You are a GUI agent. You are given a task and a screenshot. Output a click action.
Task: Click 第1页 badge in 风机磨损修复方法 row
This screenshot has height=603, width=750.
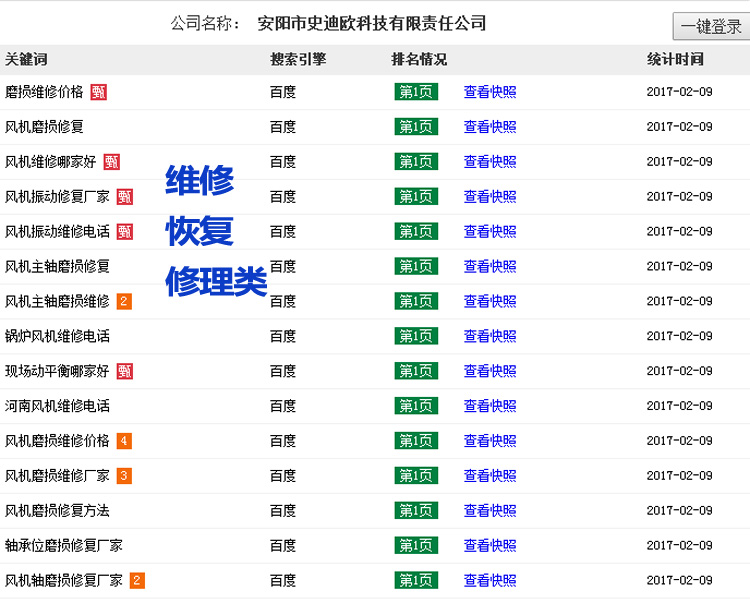click(416, 511)
